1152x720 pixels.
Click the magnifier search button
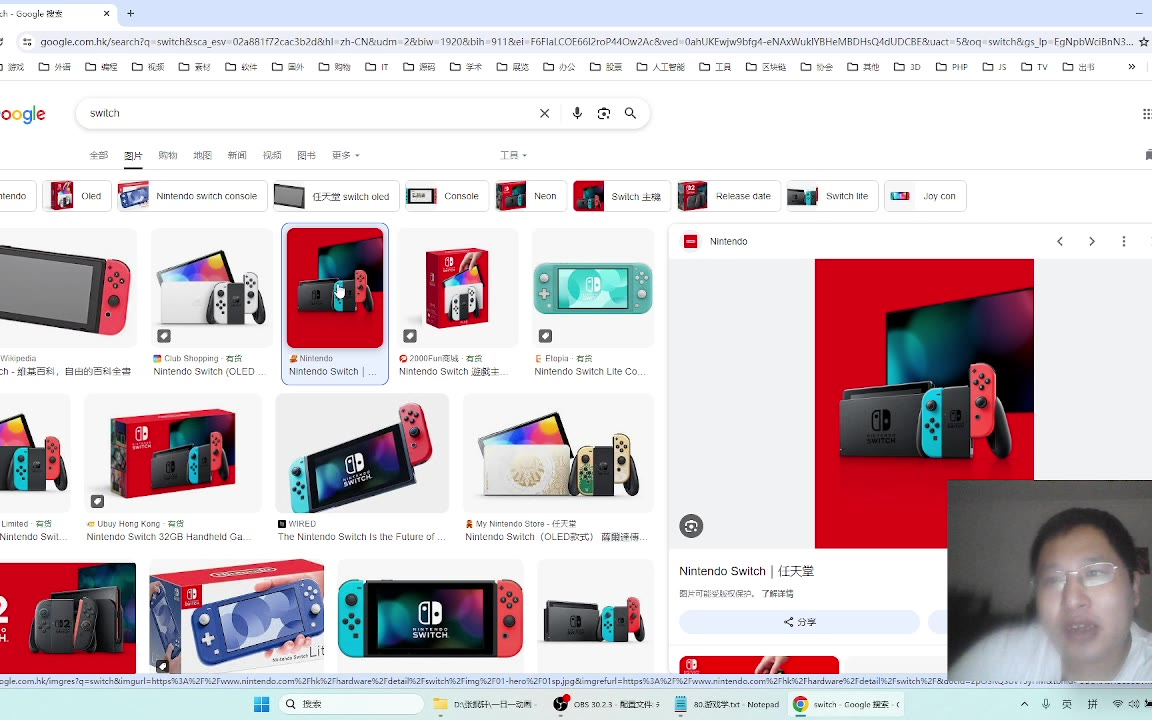pyautogui.click(x=630, y=113)
